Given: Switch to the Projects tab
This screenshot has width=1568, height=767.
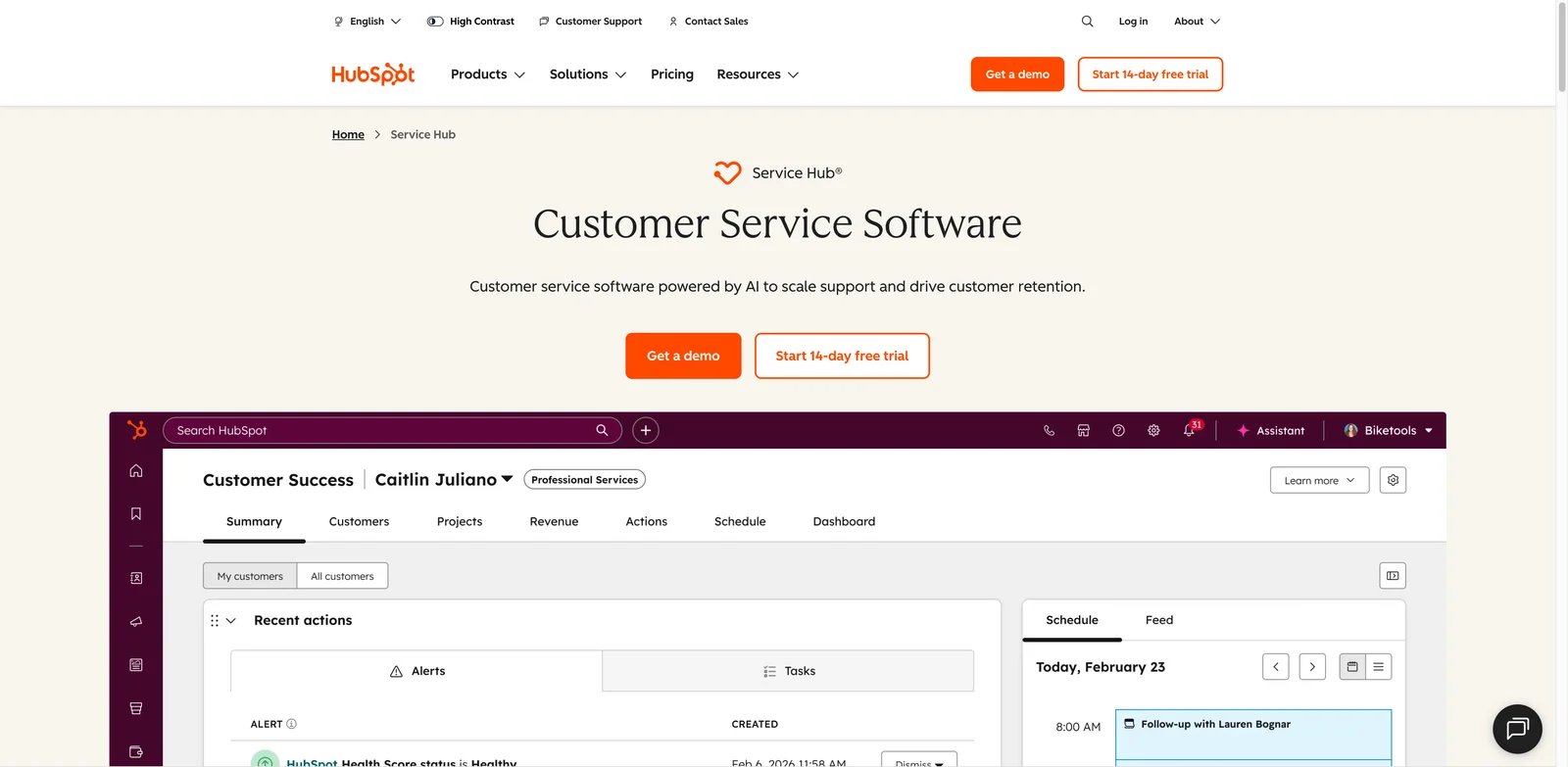Looking at the screenshot, I should pos(460,521).
